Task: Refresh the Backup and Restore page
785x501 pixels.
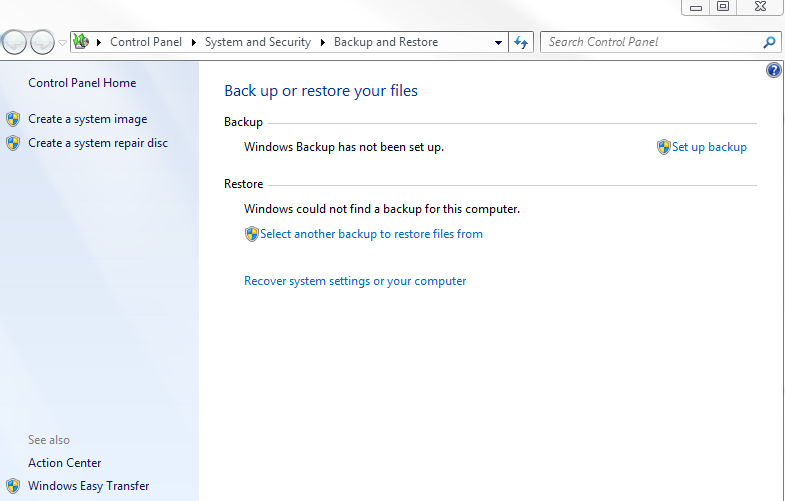Action: point(520,42)
